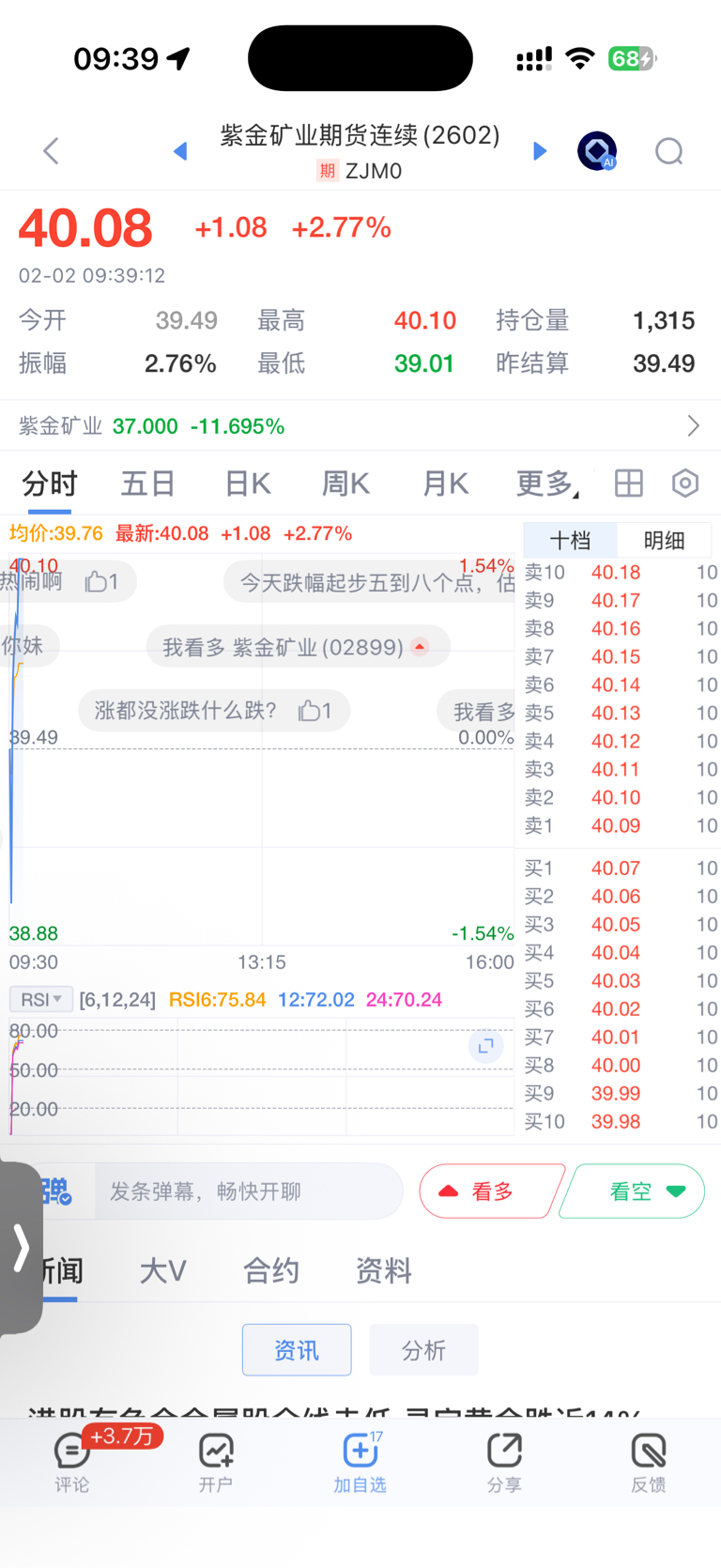Tap the bullet-chat input field 发条弹幕
721x1568 pixels.
[x=249, y=1191]
